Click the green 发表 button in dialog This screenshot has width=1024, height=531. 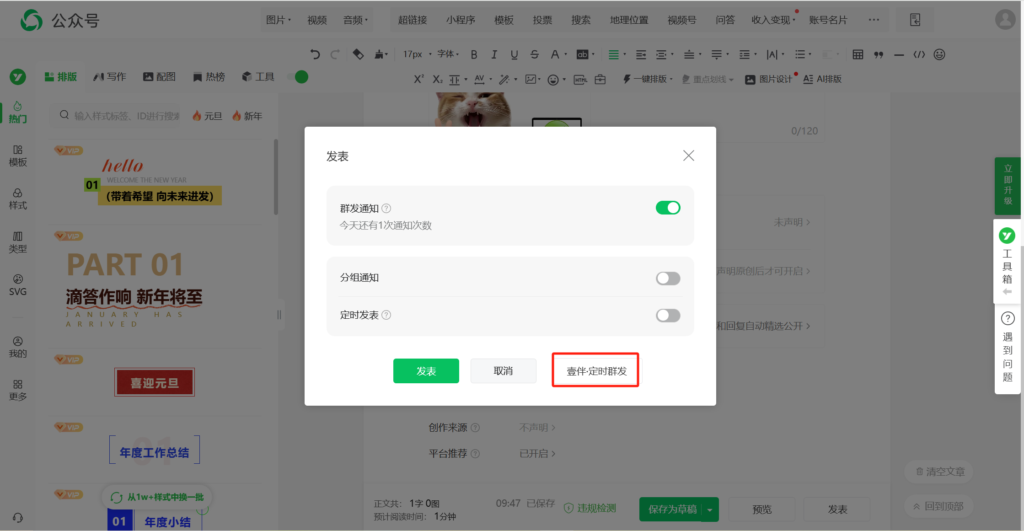coord(426,371)
